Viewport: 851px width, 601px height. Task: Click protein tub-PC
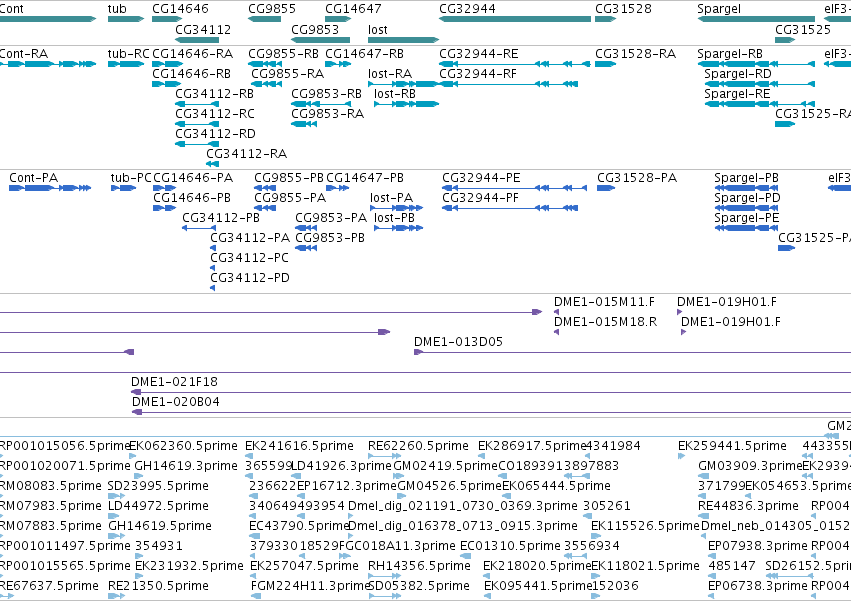[124, 188]
